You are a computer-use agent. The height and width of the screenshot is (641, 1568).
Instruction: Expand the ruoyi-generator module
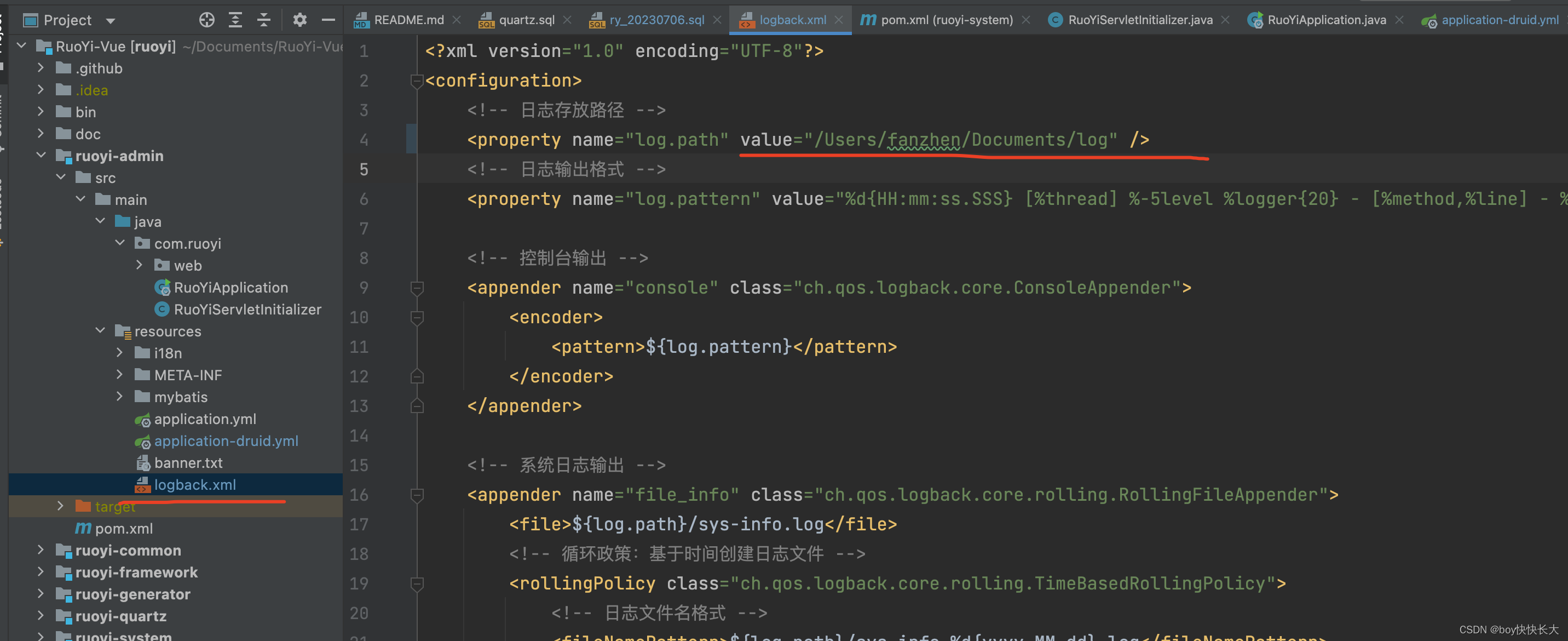(x=41, y=594)
